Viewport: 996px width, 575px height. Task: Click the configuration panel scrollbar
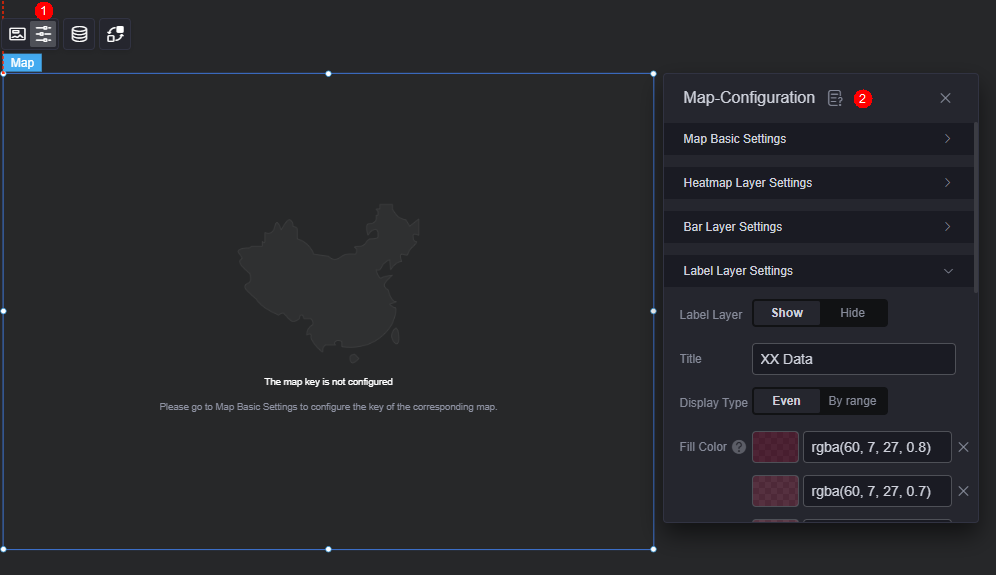976,208
